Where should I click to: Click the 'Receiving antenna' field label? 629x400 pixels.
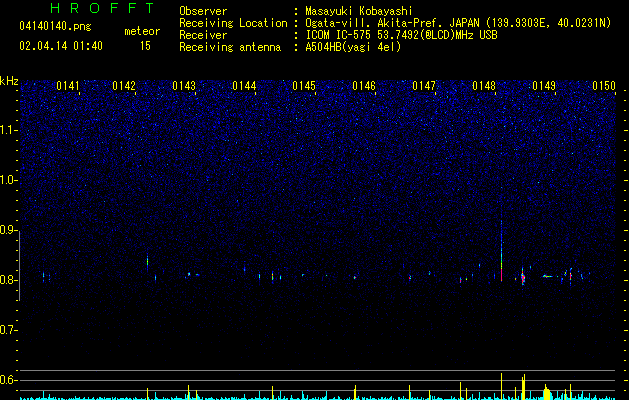click(x=230, y=47)
